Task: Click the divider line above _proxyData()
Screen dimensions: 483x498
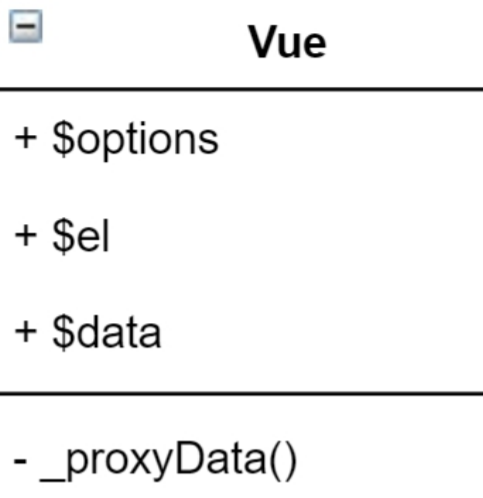Action: [x=241, y=394]
